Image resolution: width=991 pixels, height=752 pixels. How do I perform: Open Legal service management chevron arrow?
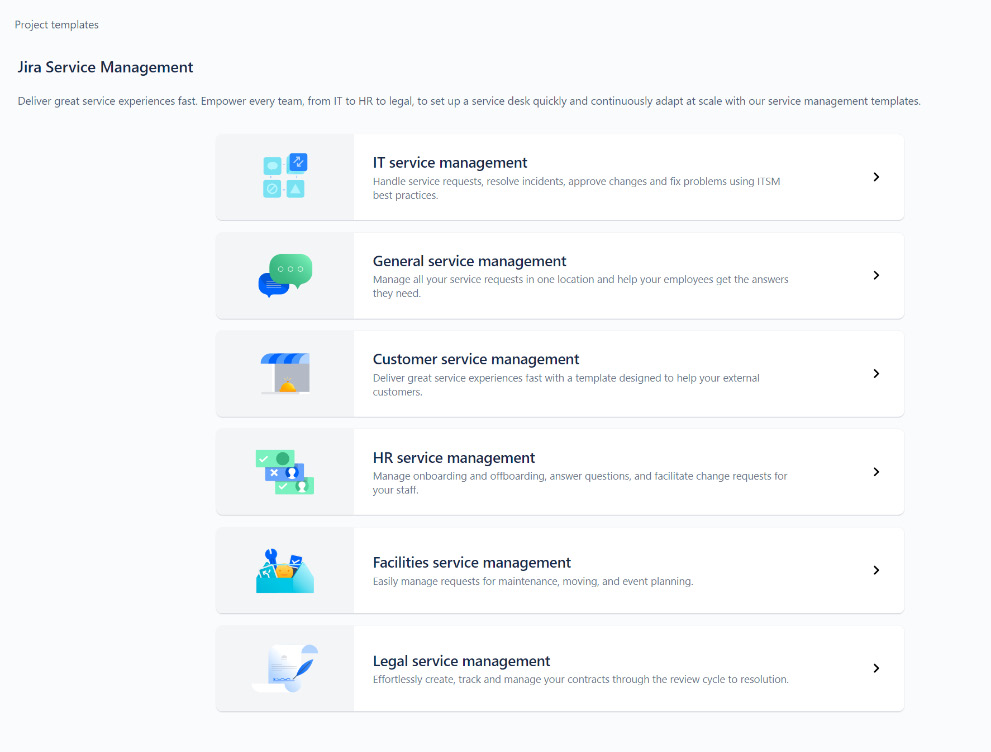876,669
